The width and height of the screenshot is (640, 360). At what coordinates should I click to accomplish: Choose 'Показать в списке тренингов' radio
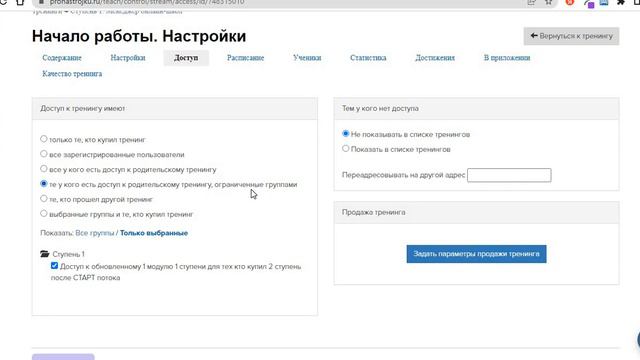[x=346, y=149]
